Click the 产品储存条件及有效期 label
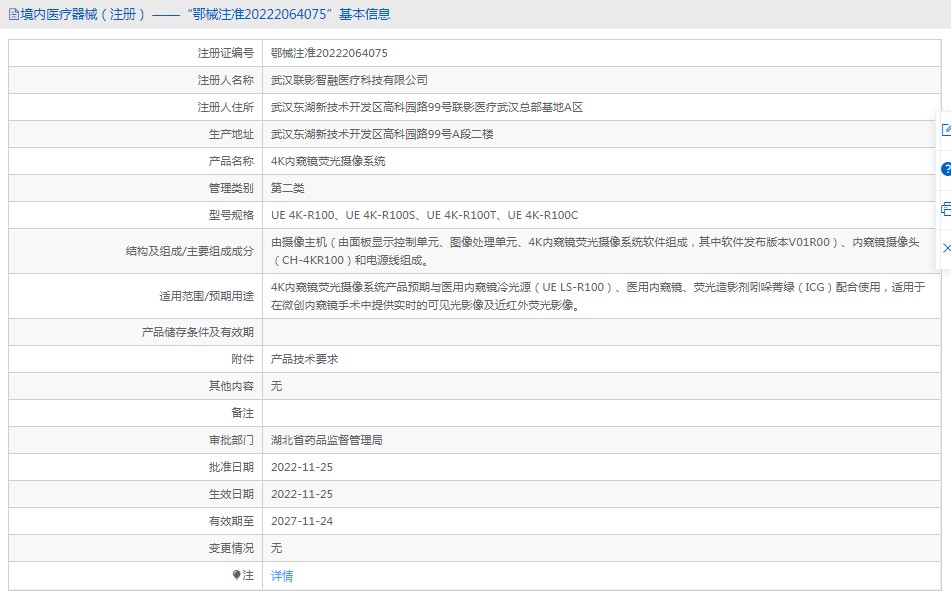 [198, 332]
